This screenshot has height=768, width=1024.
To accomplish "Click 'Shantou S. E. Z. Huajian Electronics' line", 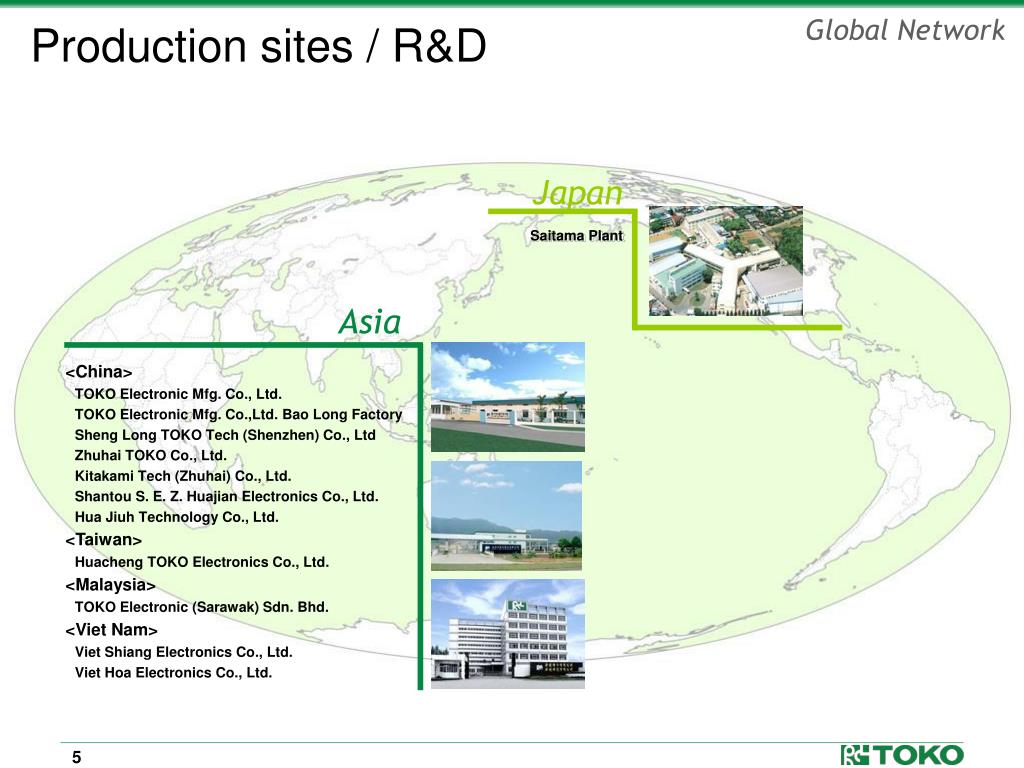I will point(227,496).
